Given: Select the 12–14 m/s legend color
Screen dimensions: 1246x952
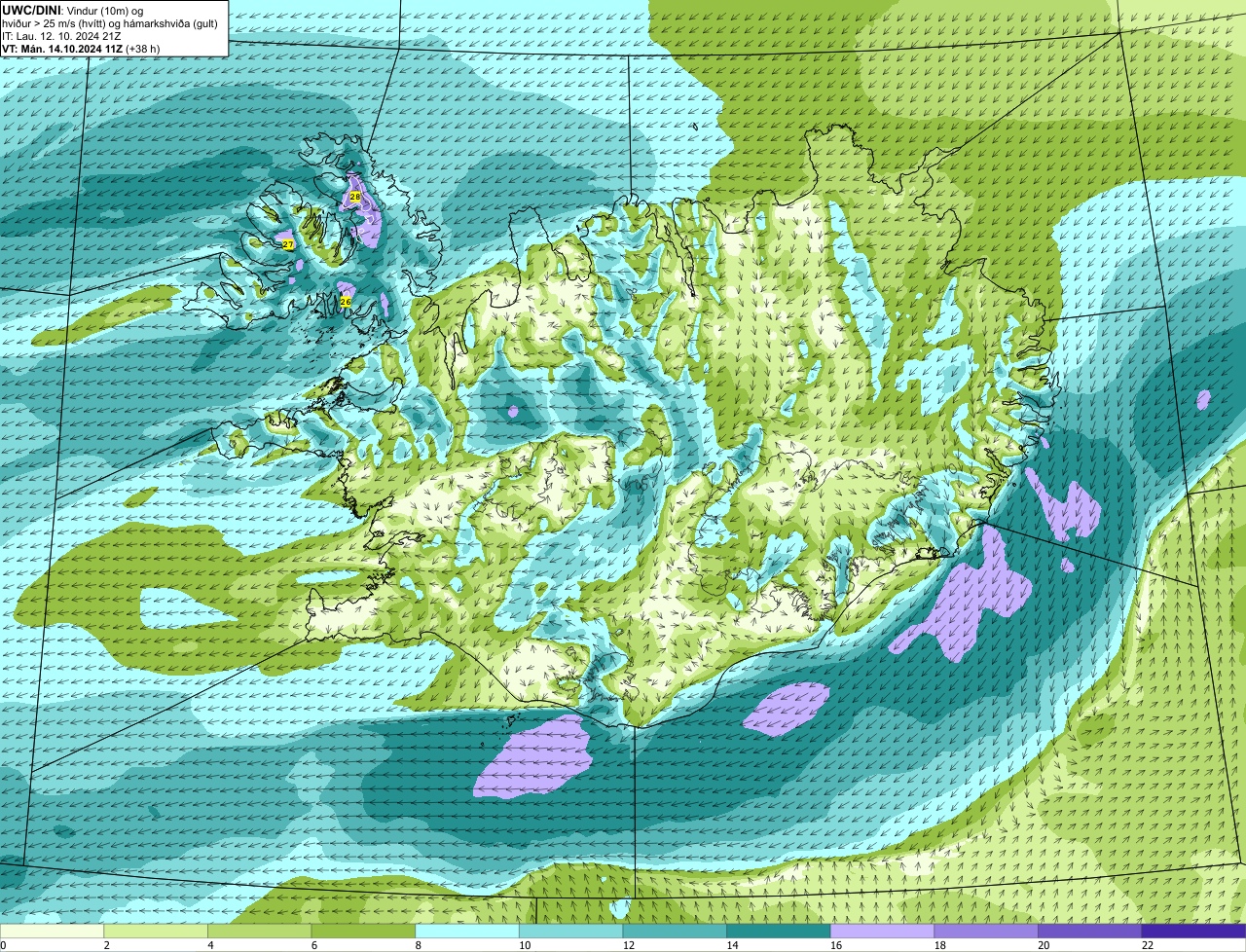Looking at the screenshot, I should tap(675, 931).
